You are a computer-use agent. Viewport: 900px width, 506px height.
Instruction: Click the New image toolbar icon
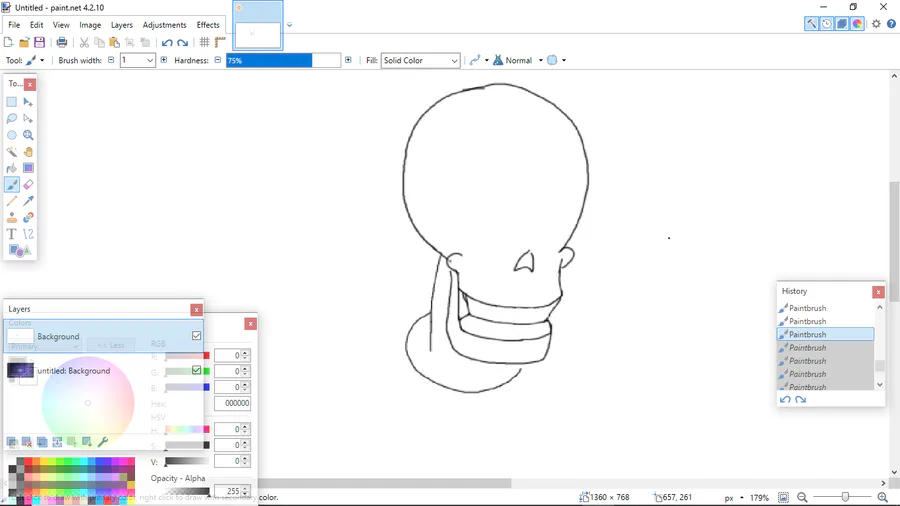tap(9, 42)
